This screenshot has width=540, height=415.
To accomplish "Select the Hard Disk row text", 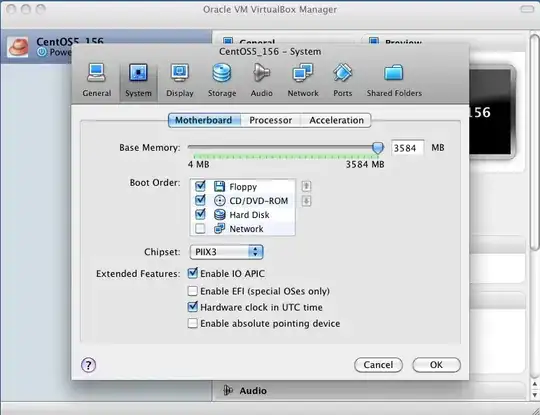I will (249, 215).
